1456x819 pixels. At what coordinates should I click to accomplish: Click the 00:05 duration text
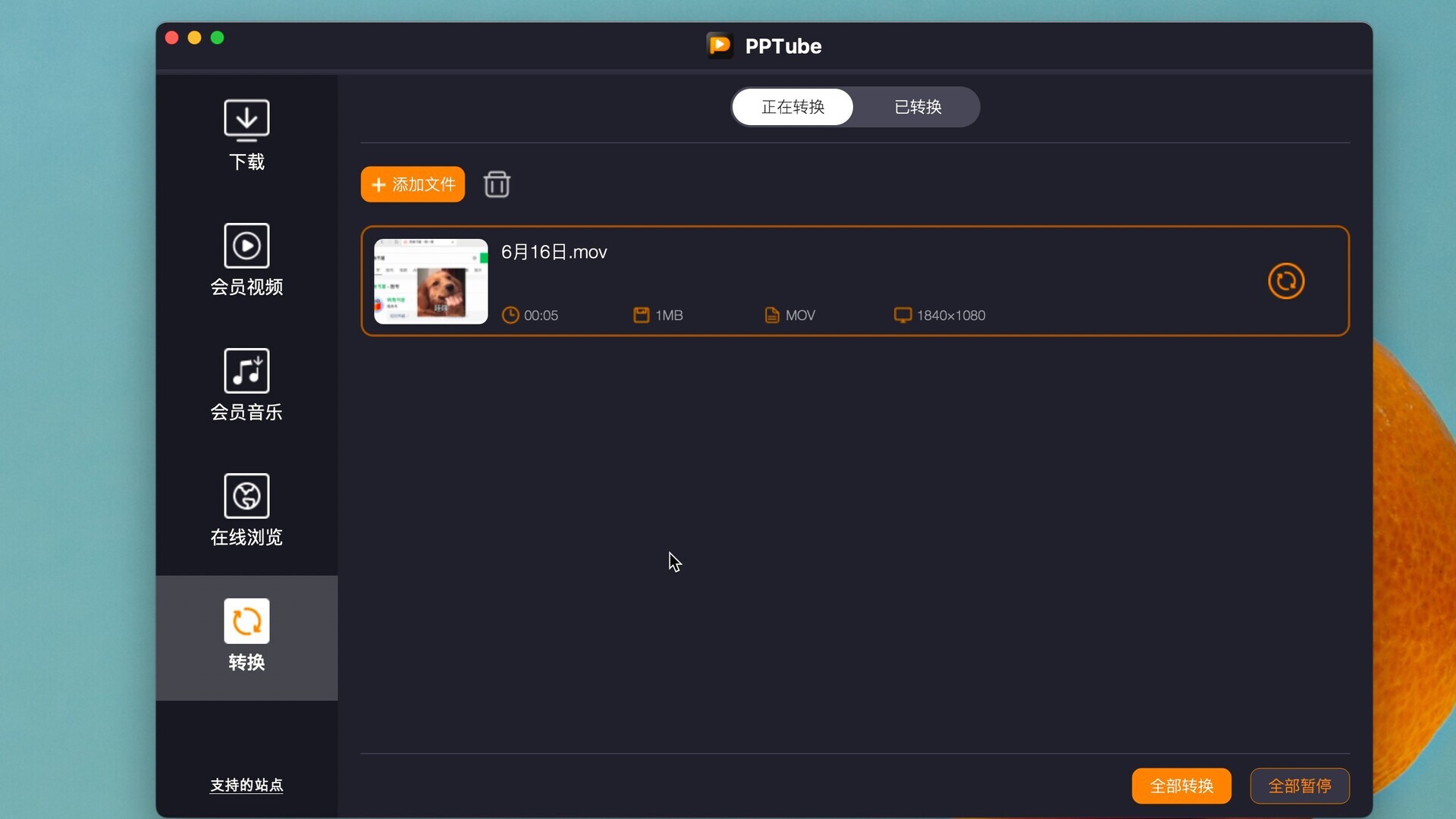[x=541, y=315]
